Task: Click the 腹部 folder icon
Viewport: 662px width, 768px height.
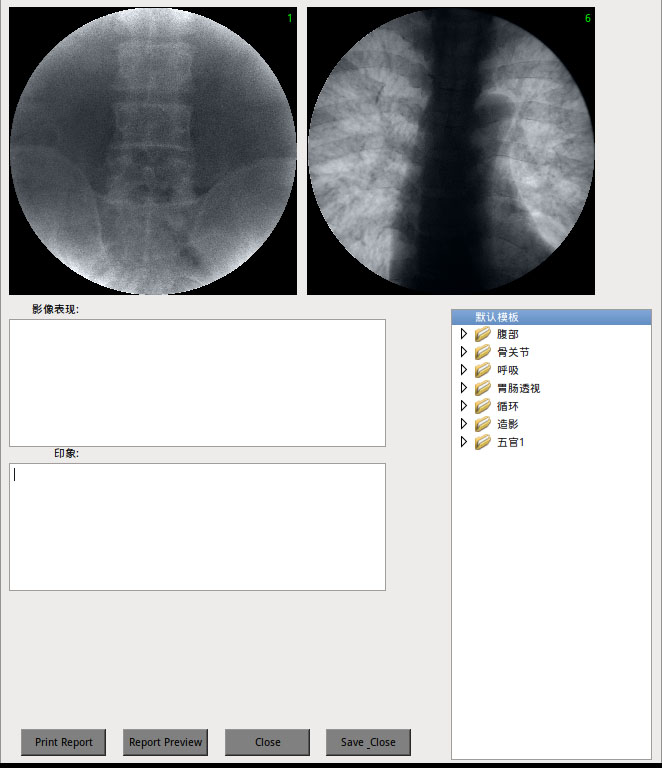Action: click(x=482, y=334)
